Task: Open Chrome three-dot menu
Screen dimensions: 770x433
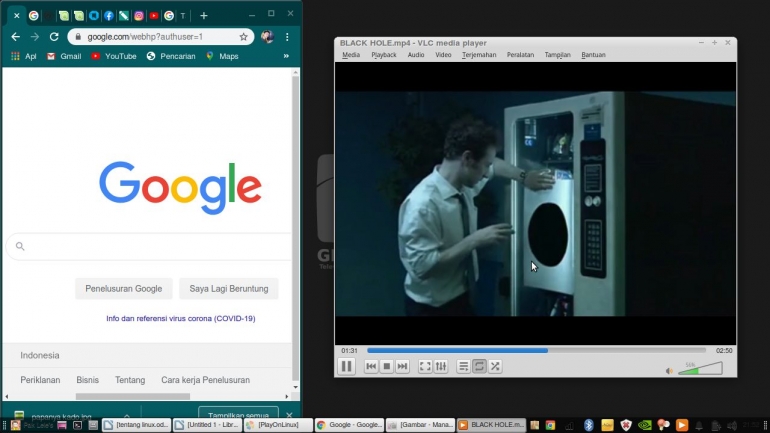Action: [287, 37]
